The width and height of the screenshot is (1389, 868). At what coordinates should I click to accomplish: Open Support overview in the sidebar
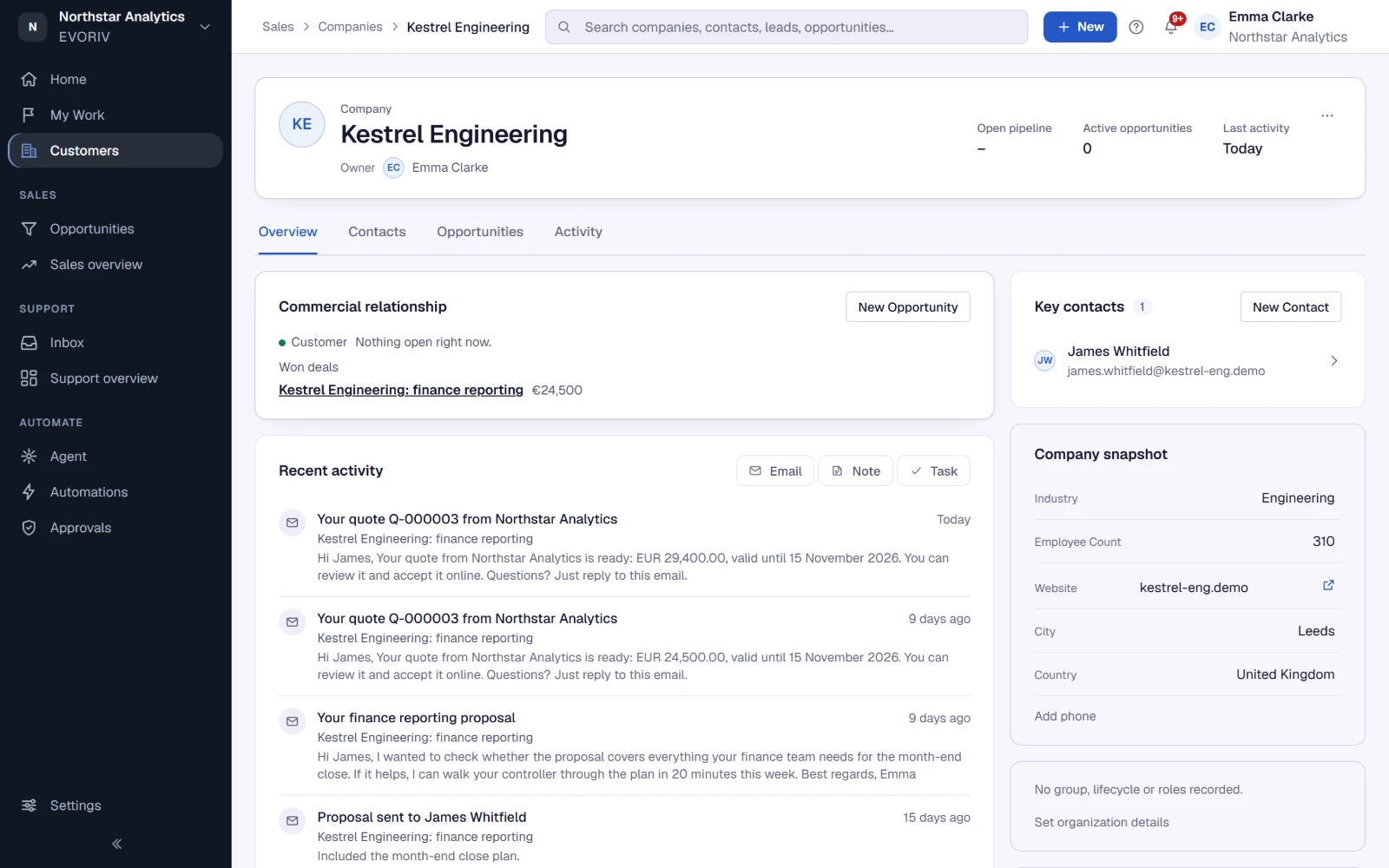(x=115, y=378)
